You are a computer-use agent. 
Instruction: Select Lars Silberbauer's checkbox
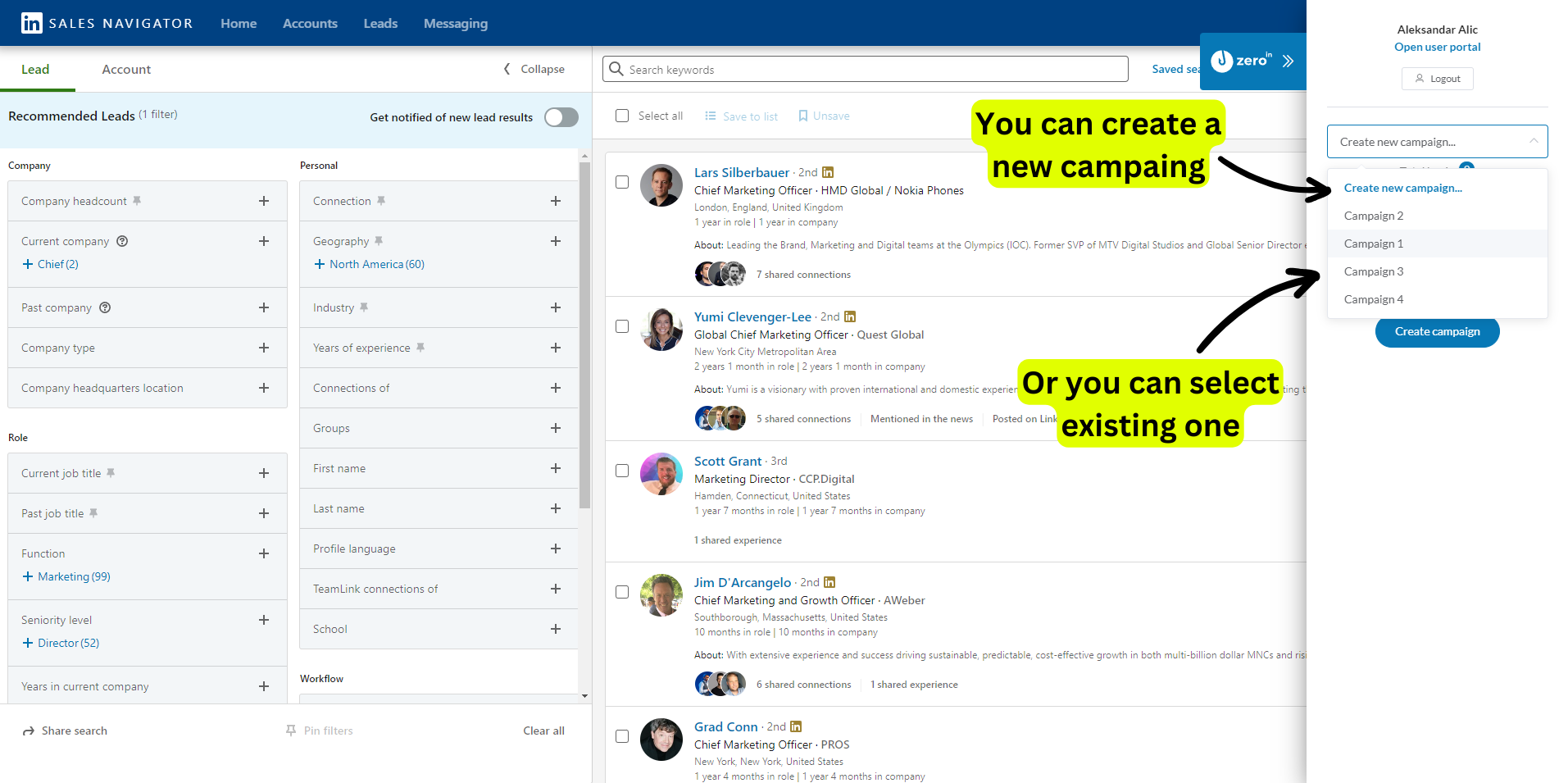click(622, 182)
